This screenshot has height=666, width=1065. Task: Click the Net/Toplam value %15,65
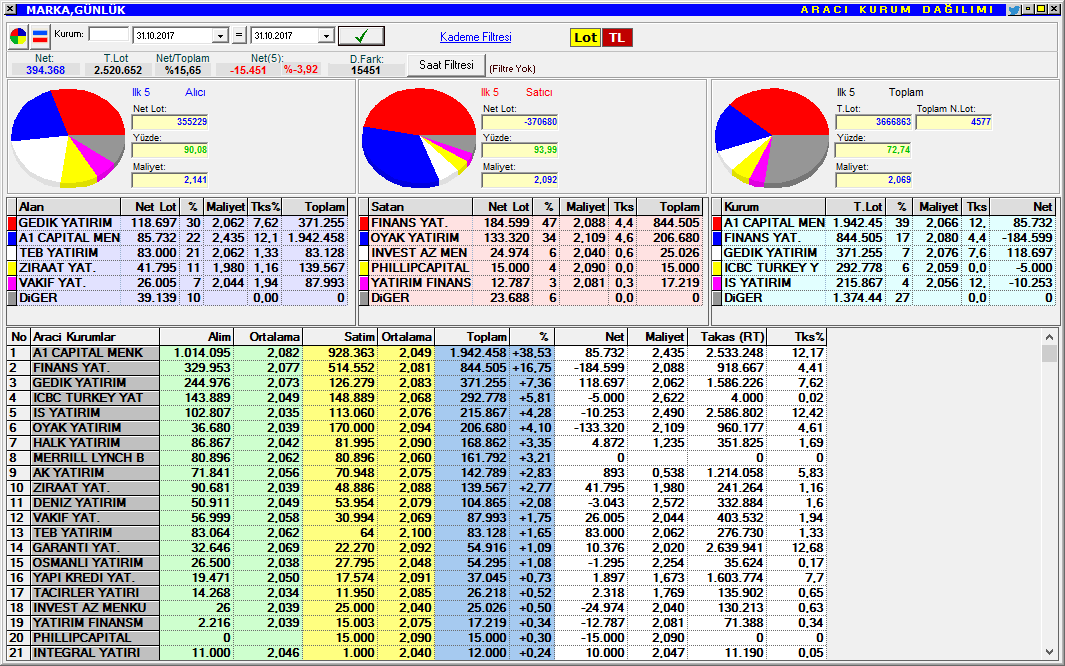point(183,70)
